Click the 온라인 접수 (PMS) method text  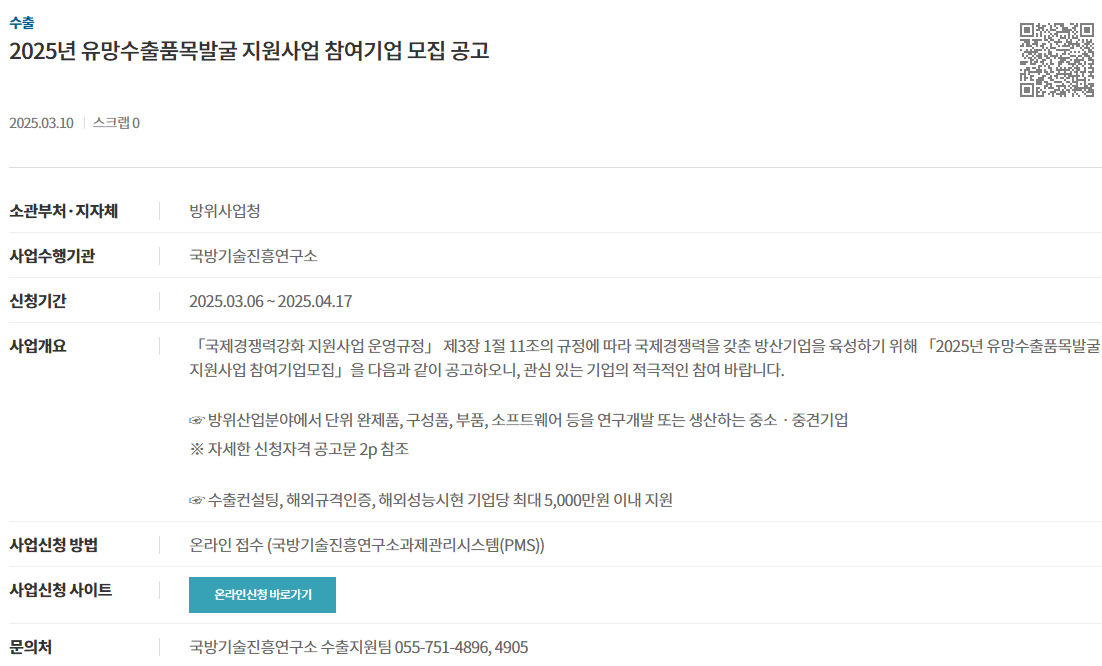[x=367, y=545]
